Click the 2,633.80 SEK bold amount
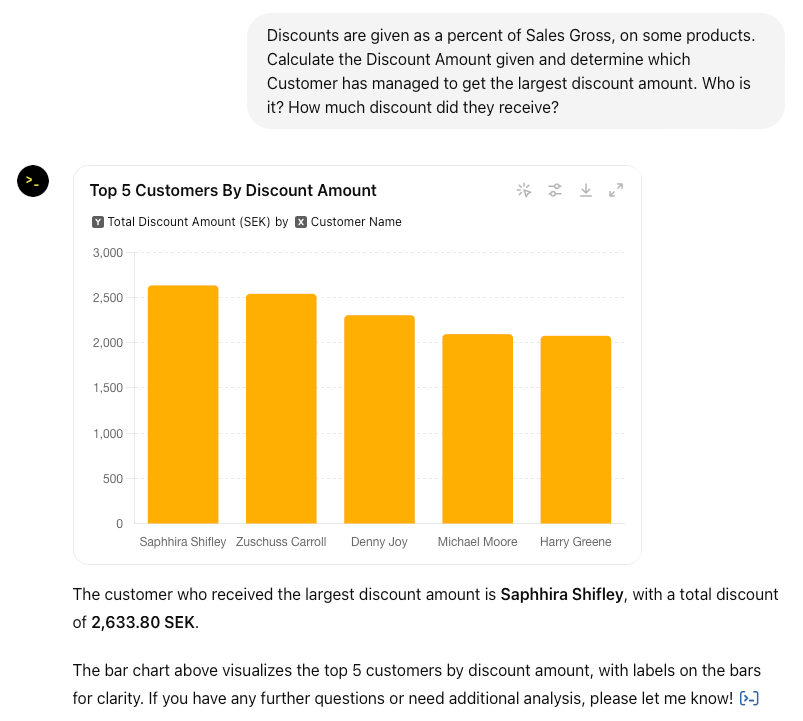 point(143,623)
